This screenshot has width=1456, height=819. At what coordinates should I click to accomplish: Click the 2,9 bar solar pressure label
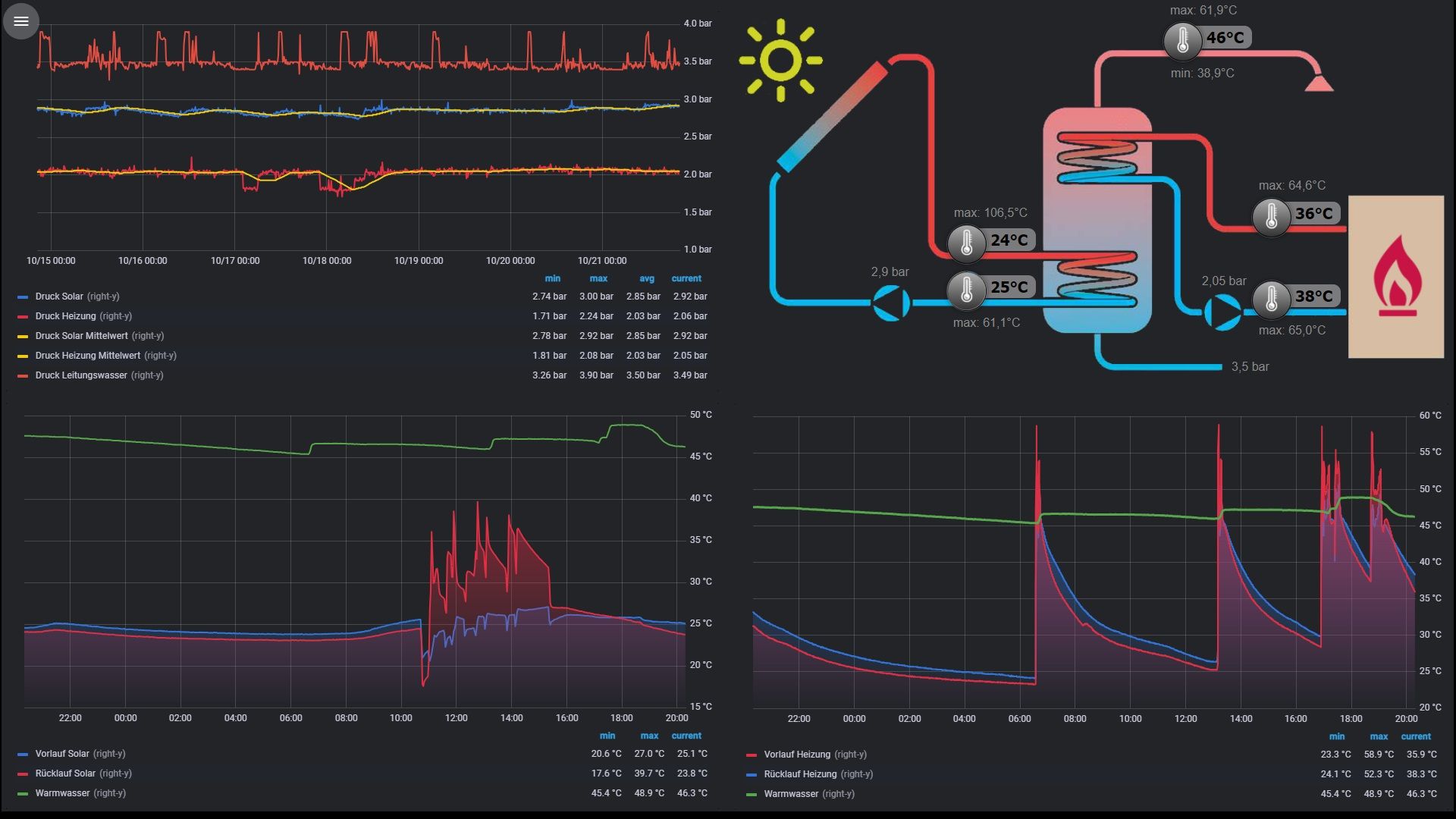coord(890,271)
